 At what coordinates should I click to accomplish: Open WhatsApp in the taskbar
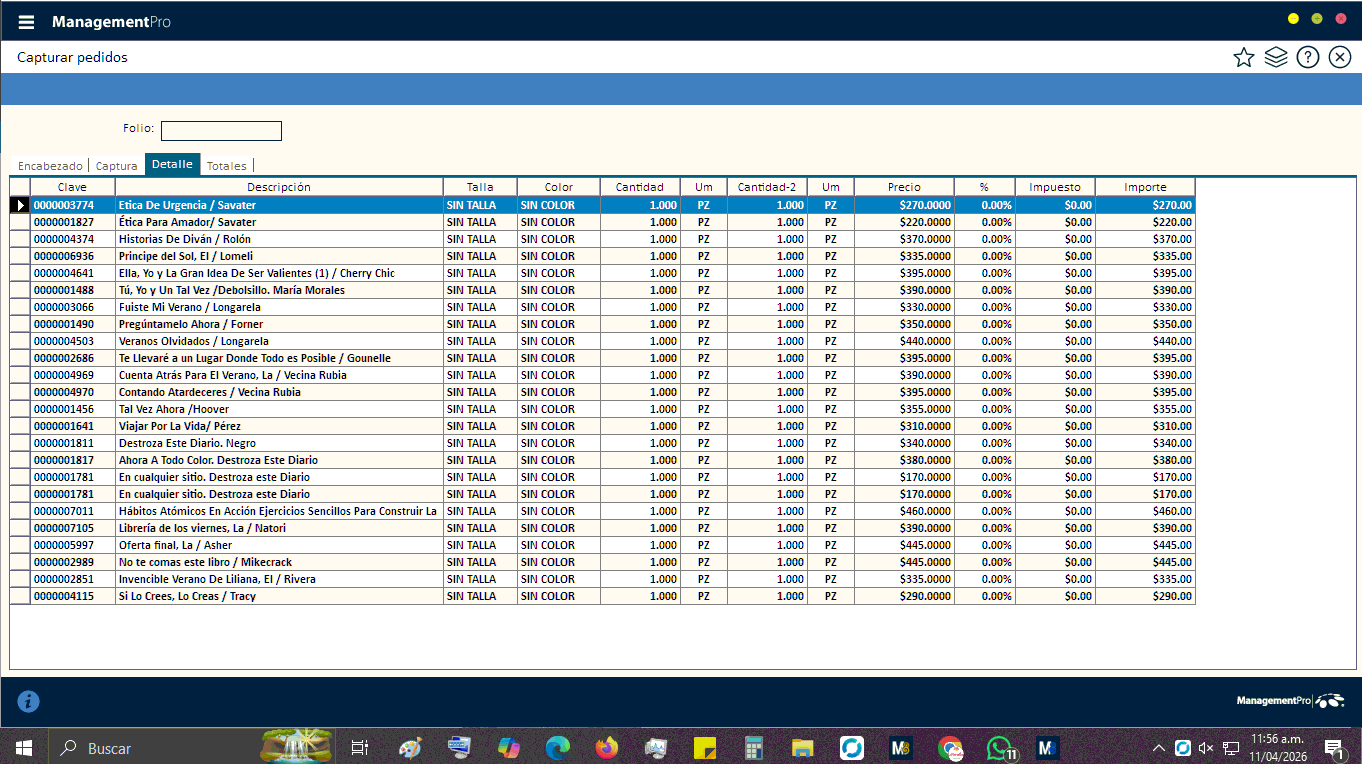pyautogui.click(x=999, y=748)
